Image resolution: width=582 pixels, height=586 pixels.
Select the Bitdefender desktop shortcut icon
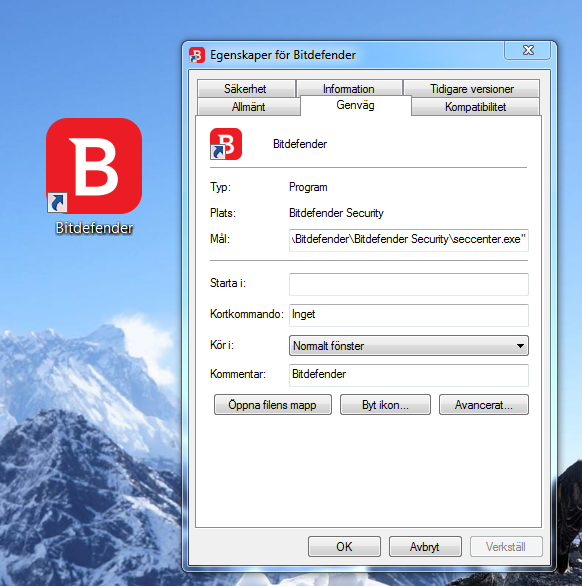pos(94,166)
